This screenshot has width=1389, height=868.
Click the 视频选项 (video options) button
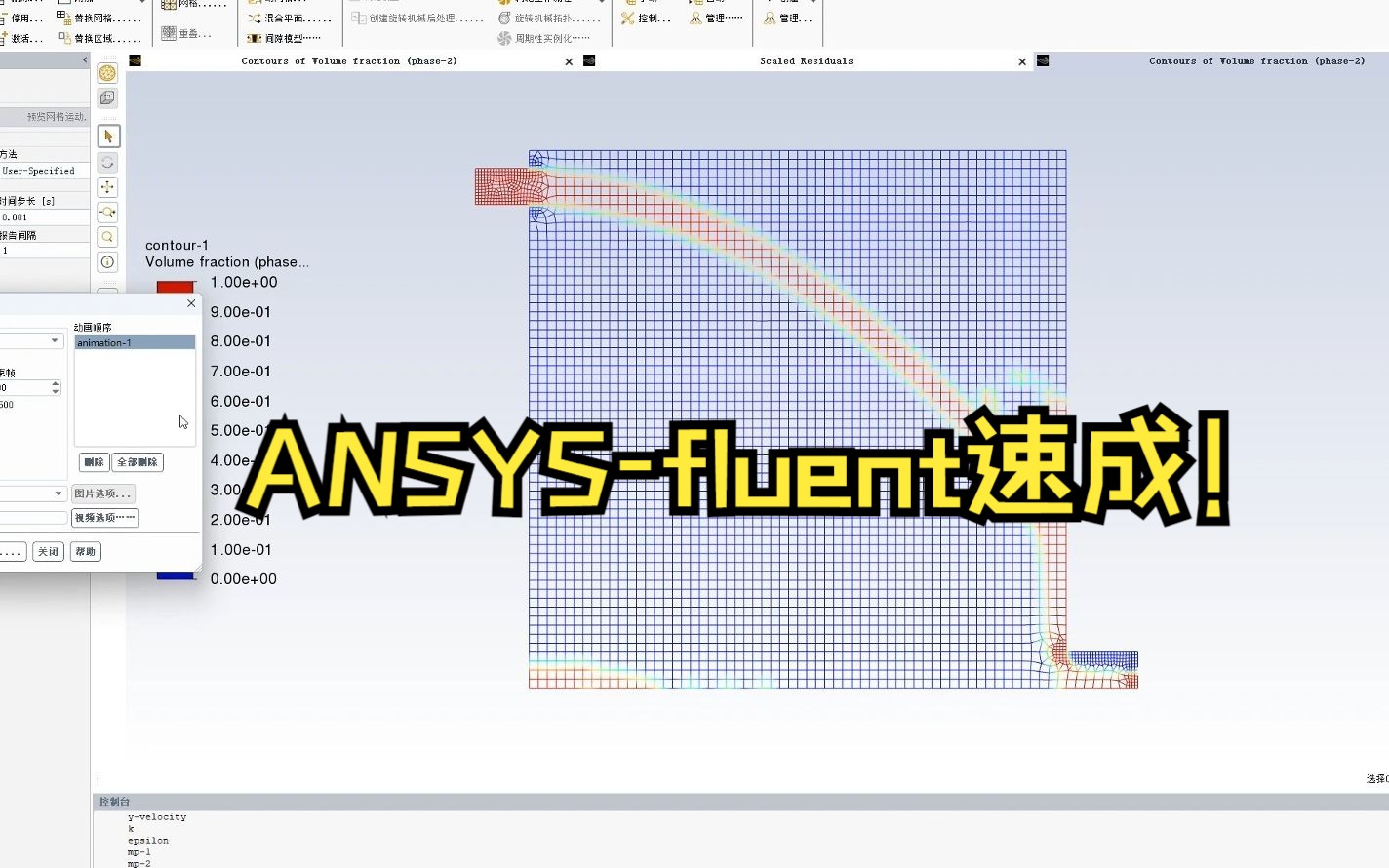tap(105, 518)
